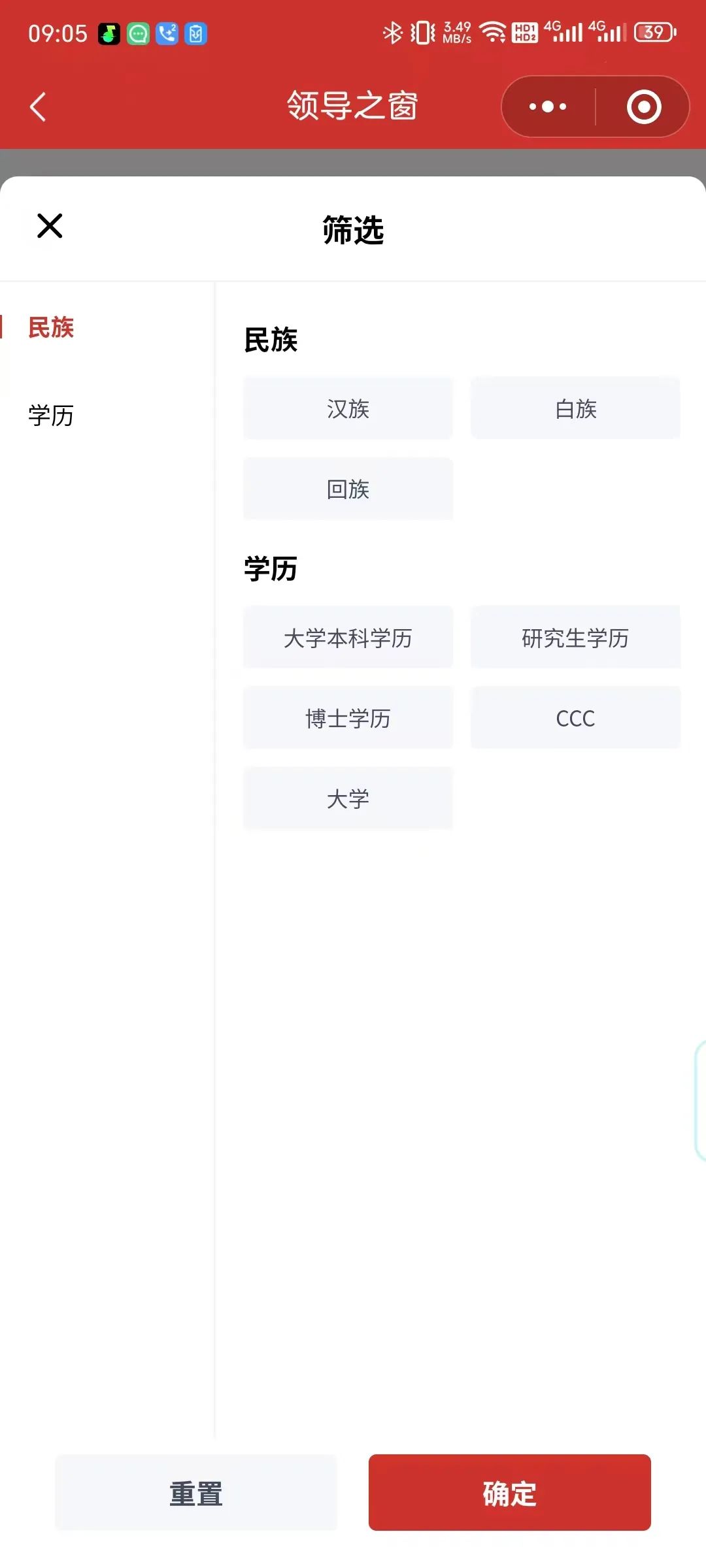Switch to the 学历 sidebar tab
The image size is (706, 1568).
[x=51, y=416]
